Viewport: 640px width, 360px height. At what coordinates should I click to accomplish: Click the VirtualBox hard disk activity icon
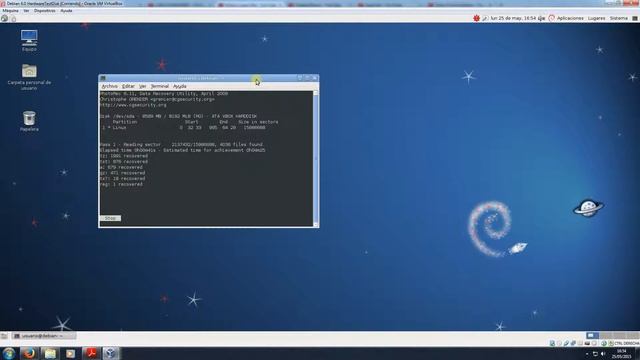tap(552, 343)
